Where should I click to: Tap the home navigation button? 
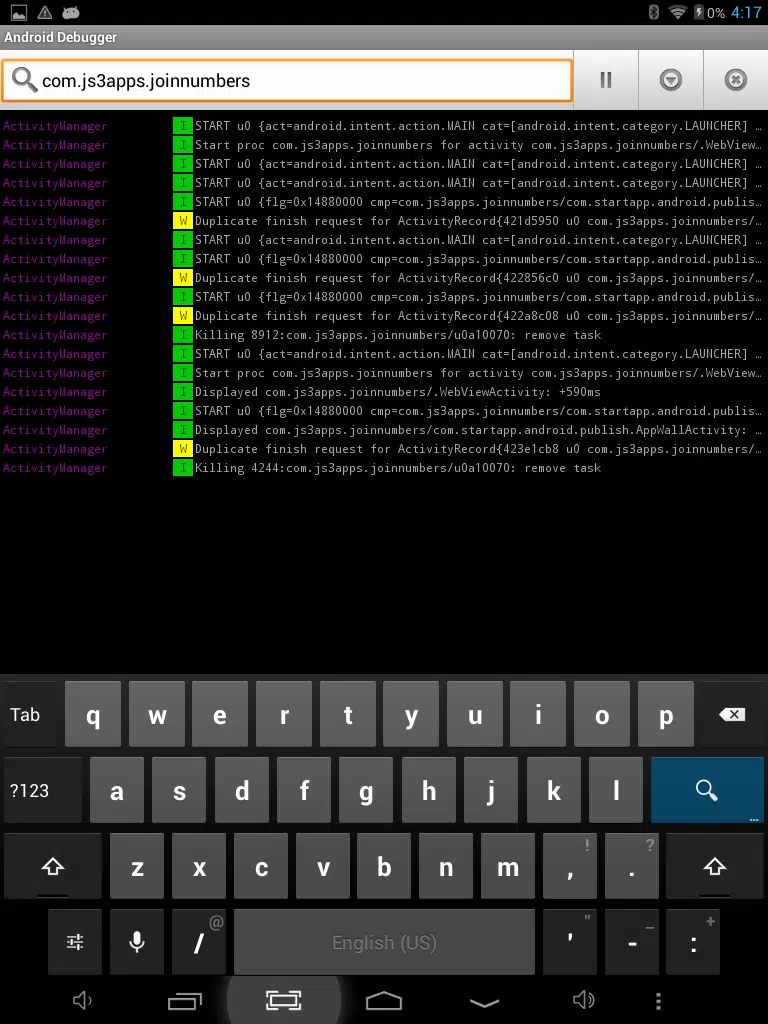point(384,1000)
